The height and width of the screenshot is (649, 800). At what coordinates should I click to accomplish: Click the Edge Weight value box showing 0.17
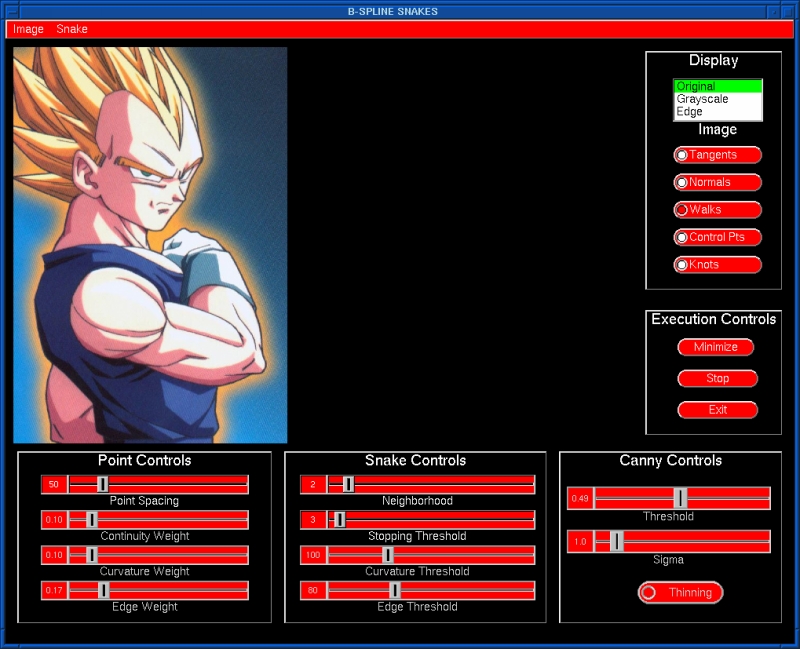[x=54, y=590]
